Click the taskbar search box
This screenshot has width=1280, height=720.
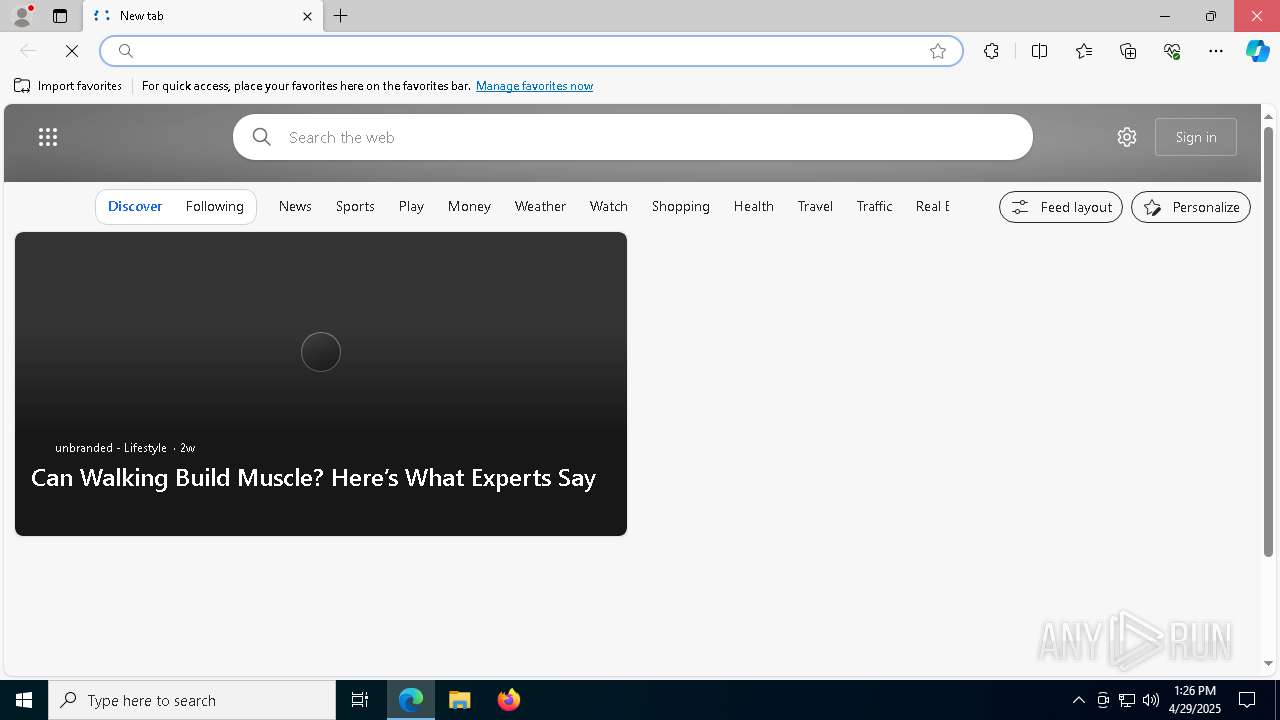pyautogui.click(x=192, y=700)
